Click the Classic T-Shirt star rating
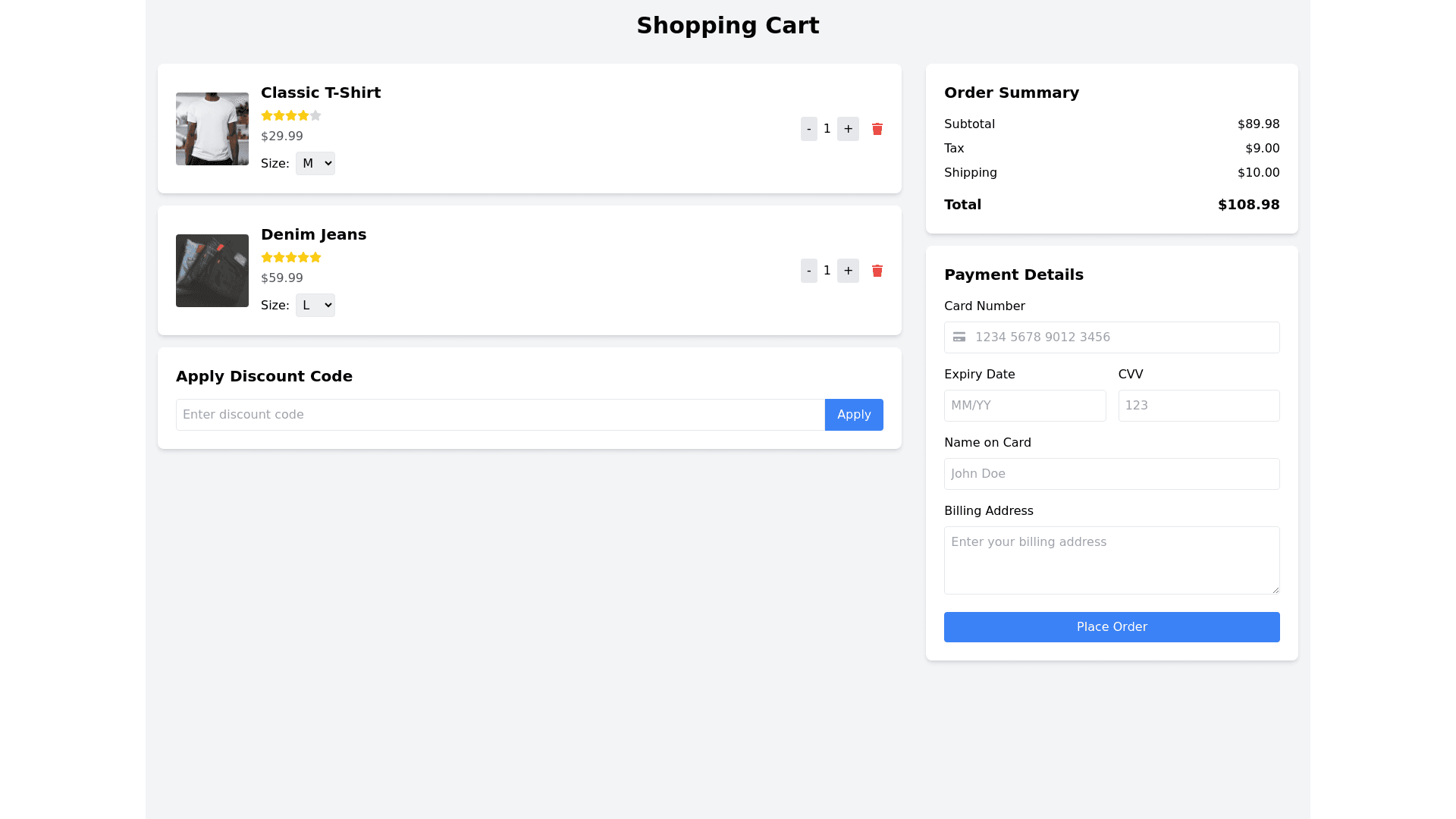The height and width of the screenshot is (819, 1456). pyautogui.click(x=291, y=116)
